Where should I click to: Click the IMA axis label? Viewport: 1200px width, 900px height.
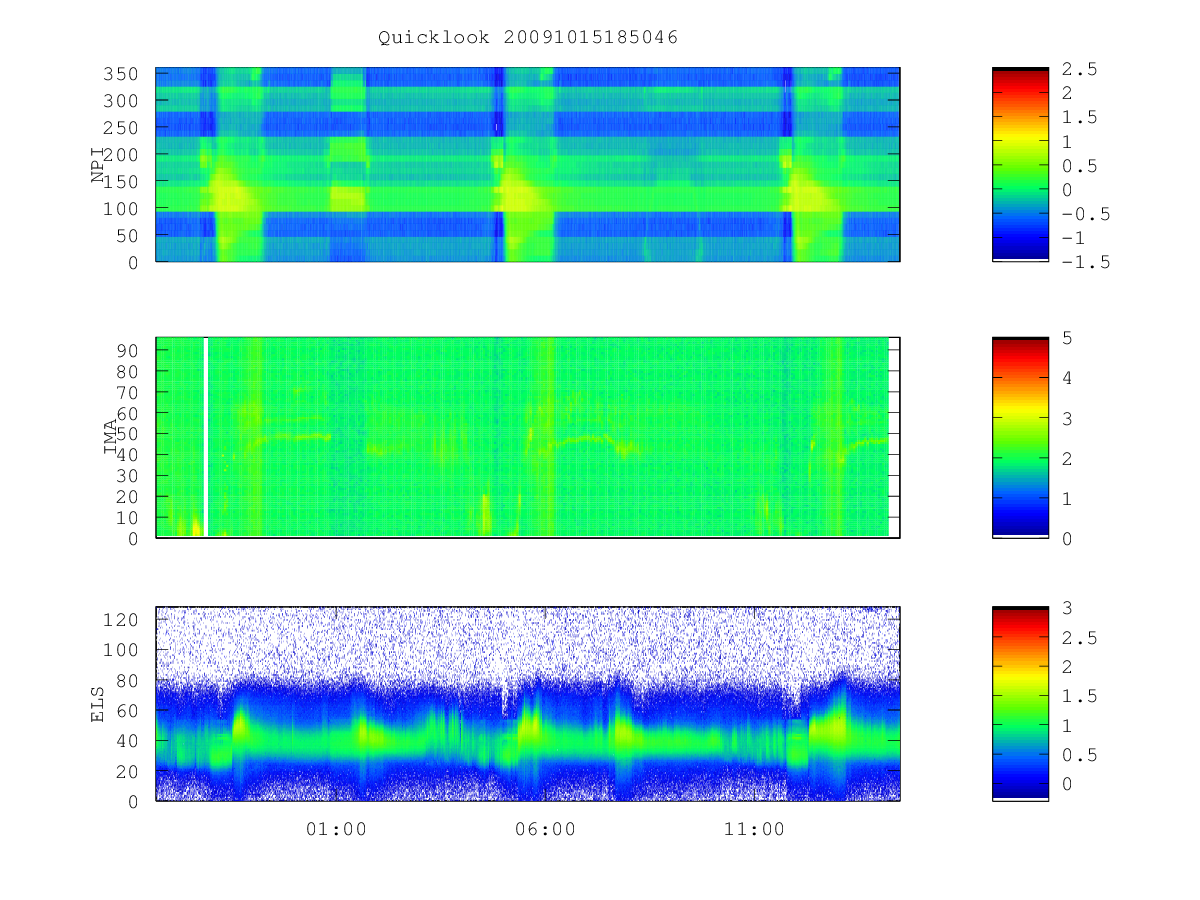click(x=111, y=437)
